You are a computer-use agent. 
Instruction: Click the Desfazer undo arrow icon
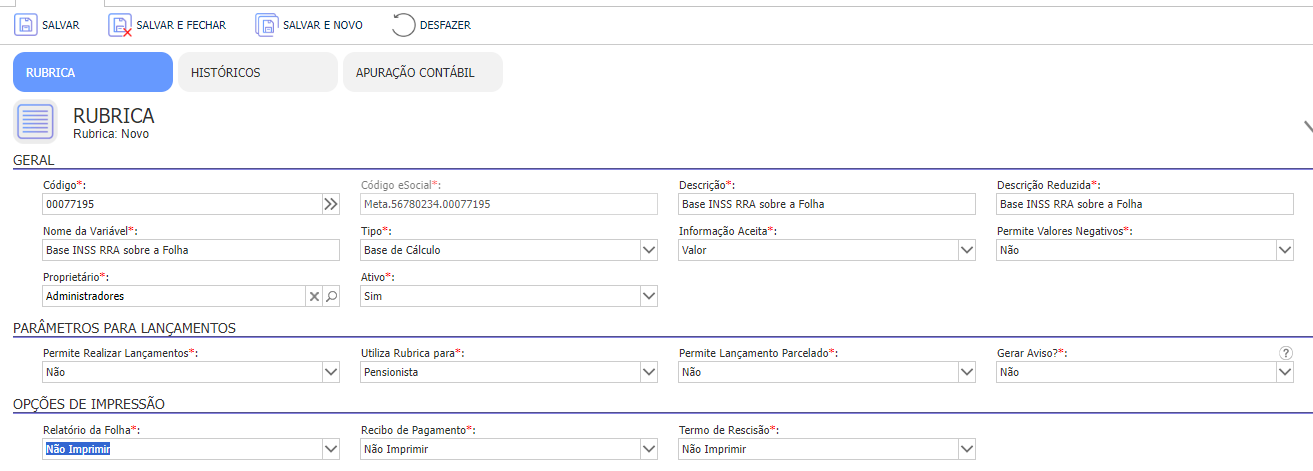click(x=404, y=25)
